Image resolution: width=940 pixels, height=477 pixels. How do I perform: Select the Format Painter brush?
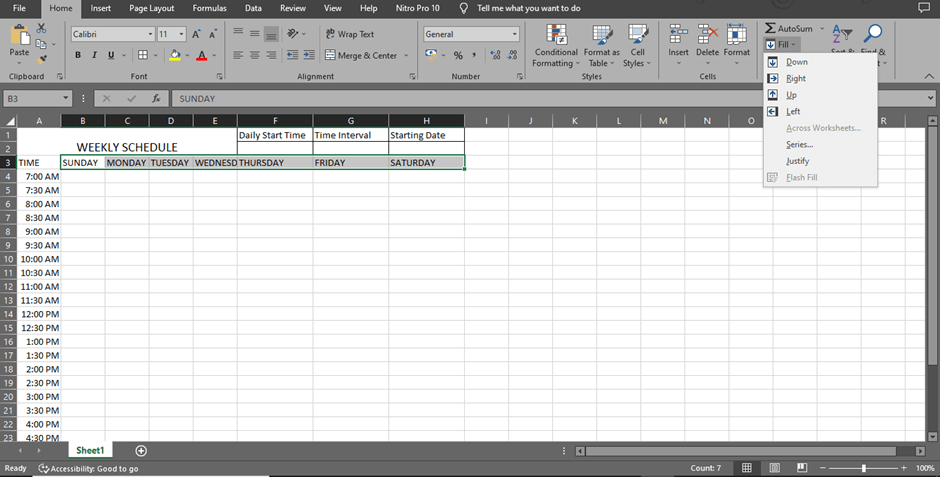coord(41,59)
